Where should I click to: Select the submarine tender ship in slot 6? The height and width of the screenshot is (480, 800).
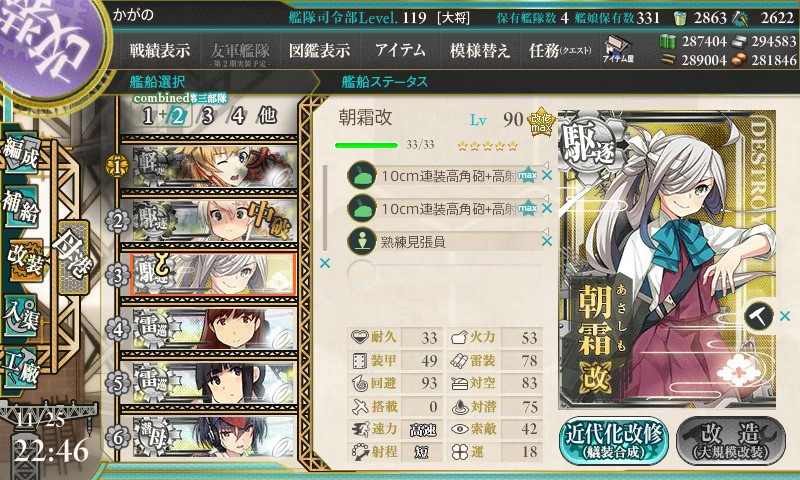213,437
